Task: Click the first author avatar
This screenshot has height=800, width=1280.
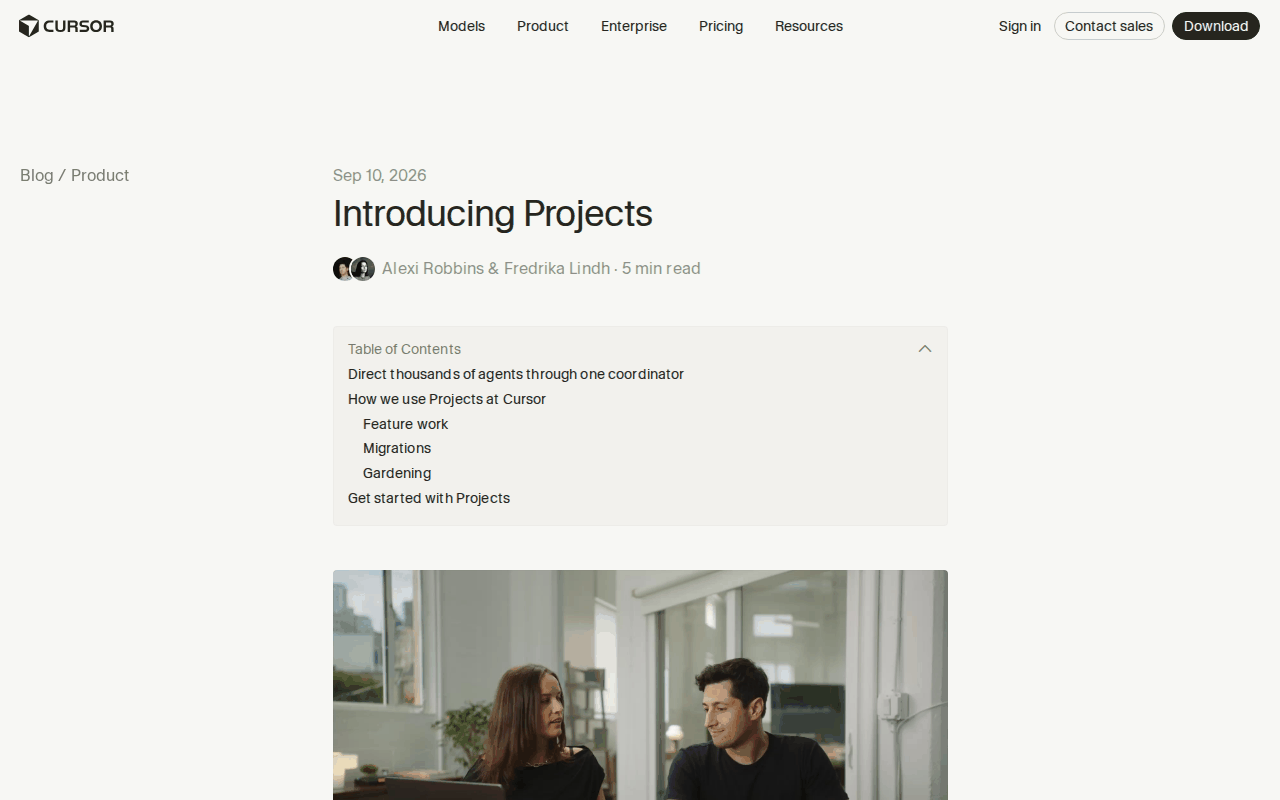Action: coord(343,269)
